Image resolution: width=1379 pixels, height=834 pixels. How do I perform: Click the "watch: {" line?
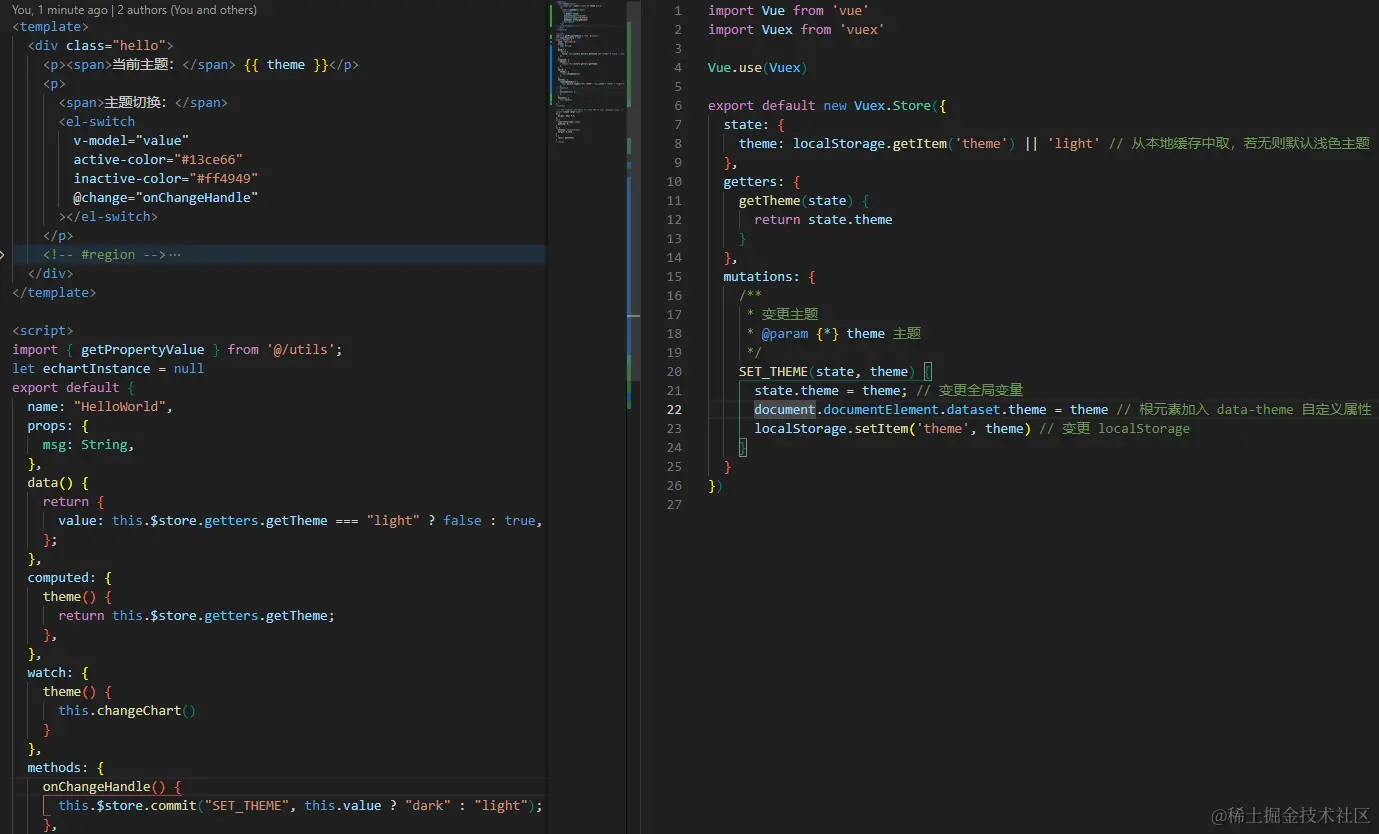click(58, 673)
